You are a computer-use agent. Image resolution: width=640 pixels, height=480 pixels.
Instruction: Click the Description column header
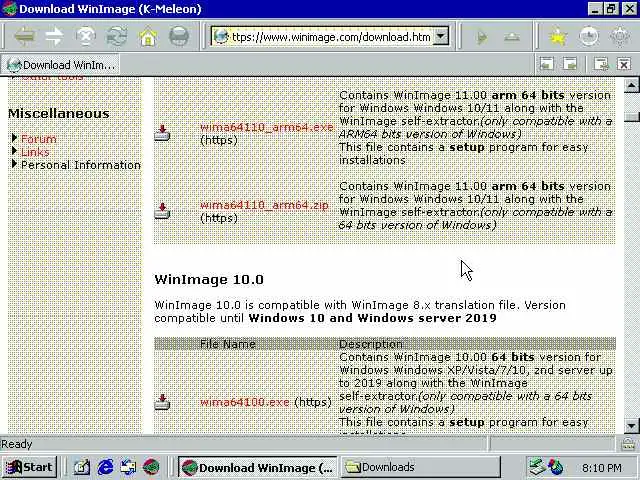click(x=371, y=344)
